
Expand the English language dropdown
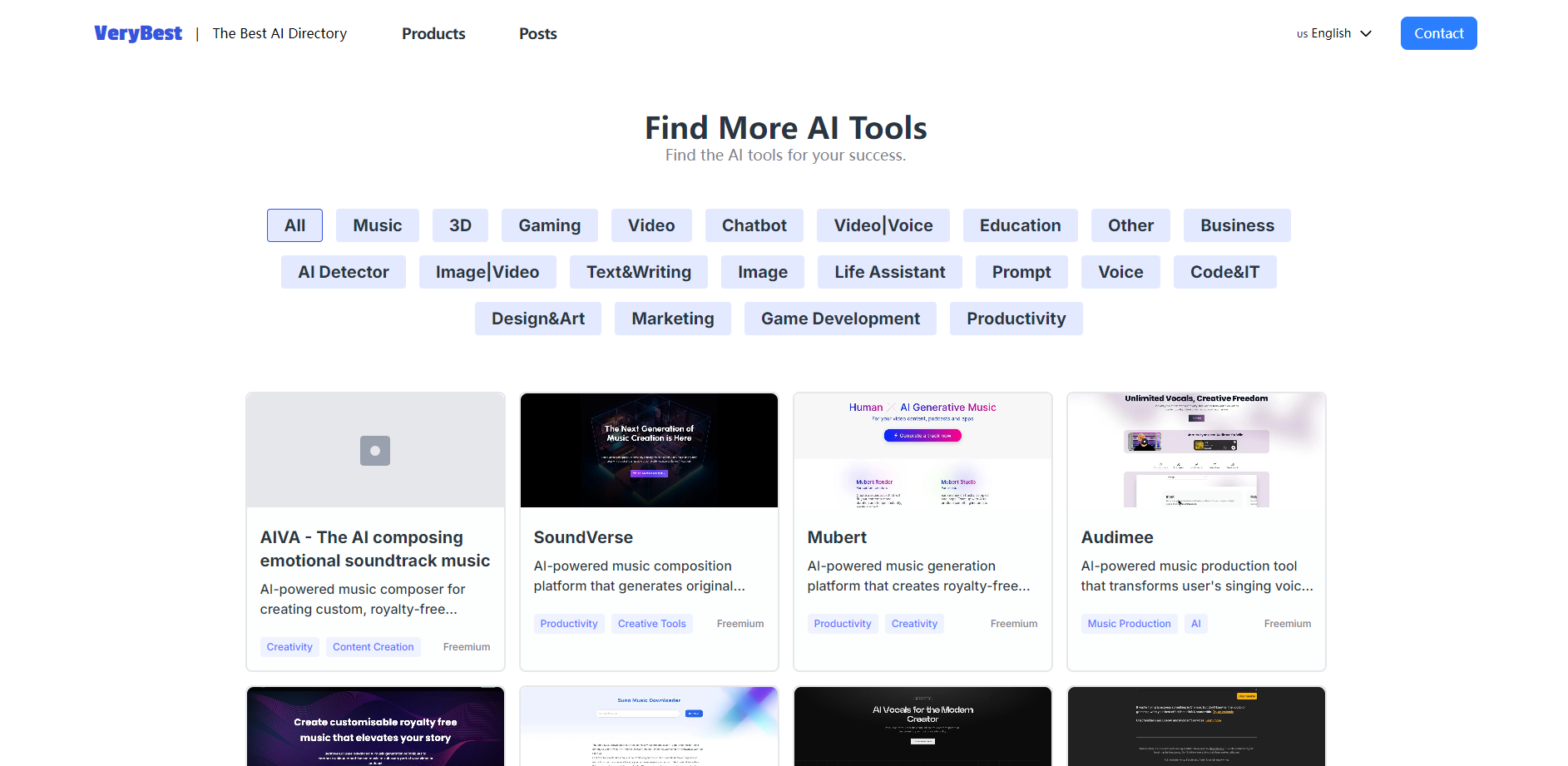1334,33
